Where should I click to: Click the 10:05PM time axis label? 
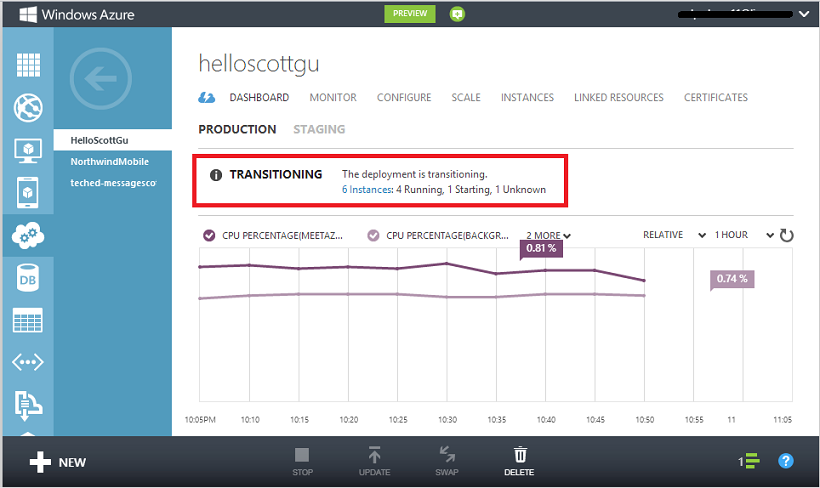[x=200, y=419]
